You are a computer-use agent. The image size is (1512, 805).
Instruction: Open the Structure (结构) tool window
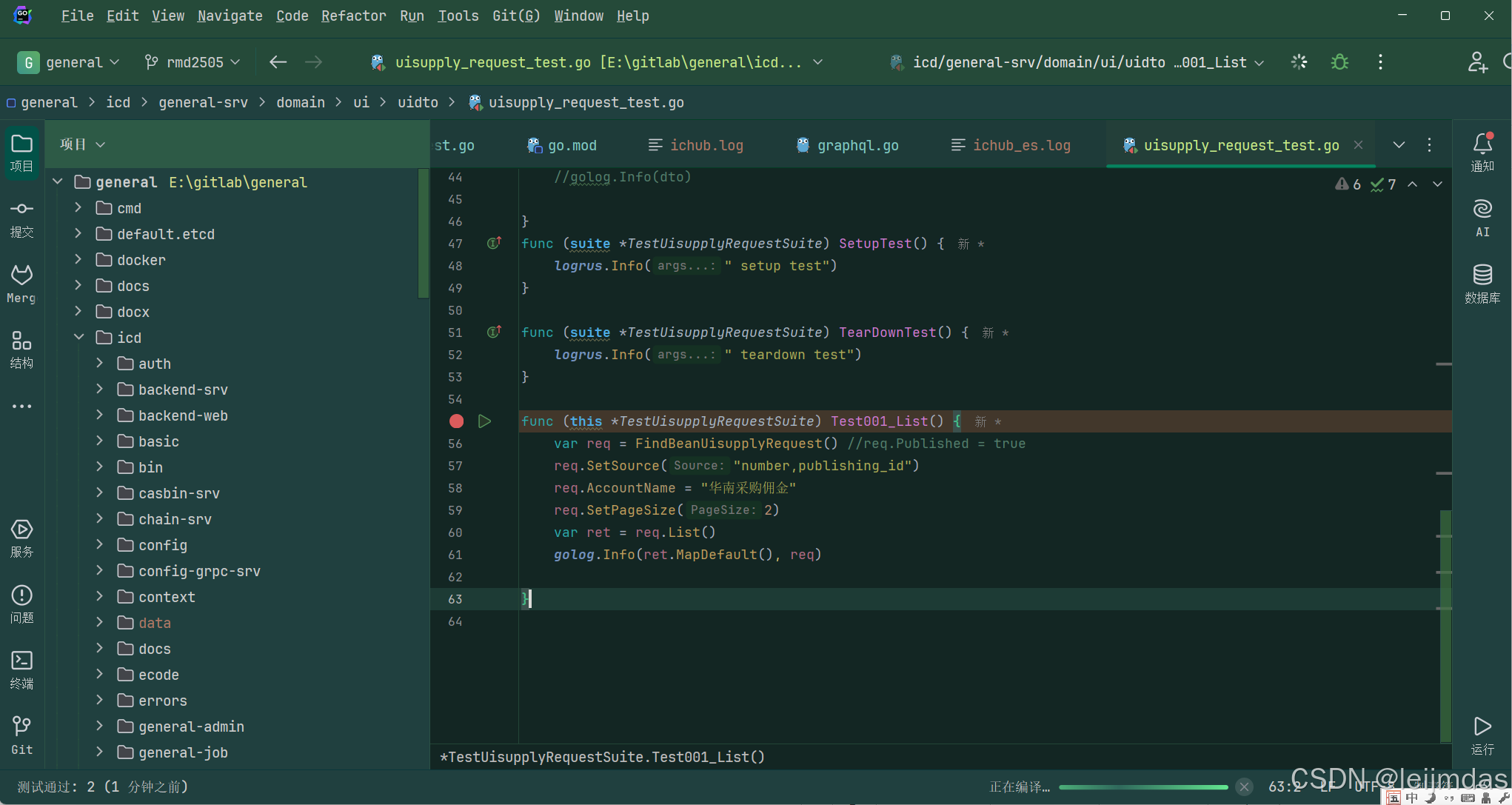point(21,349)
